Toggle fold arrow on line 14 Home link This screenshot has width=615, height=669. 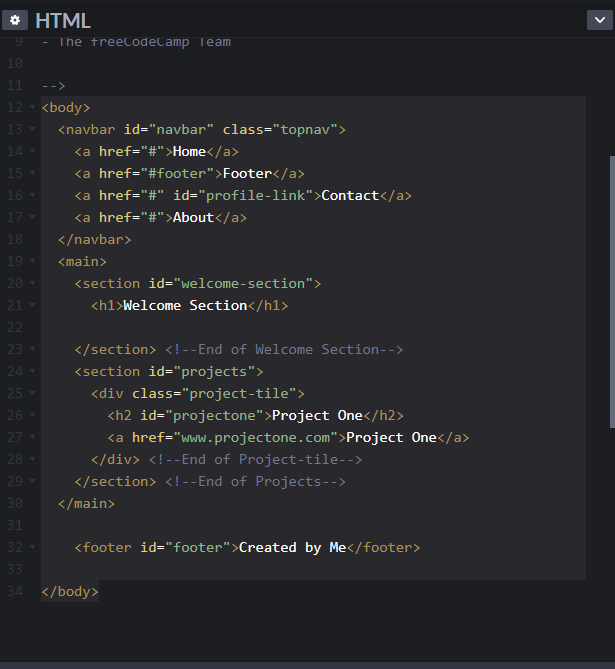32,151
